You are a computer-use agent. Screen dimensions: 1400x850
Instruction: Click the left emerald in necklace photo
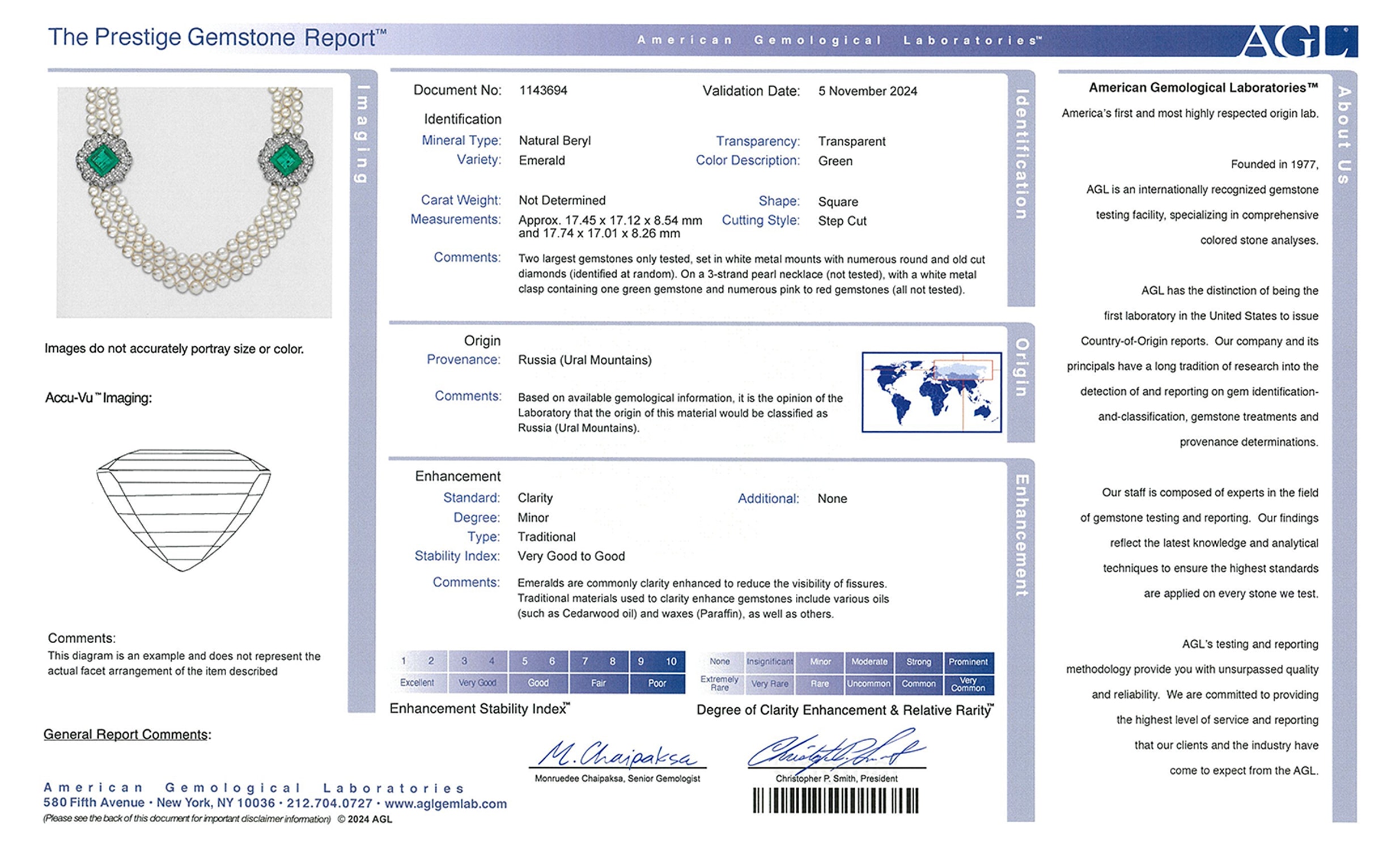pos(104,160)
